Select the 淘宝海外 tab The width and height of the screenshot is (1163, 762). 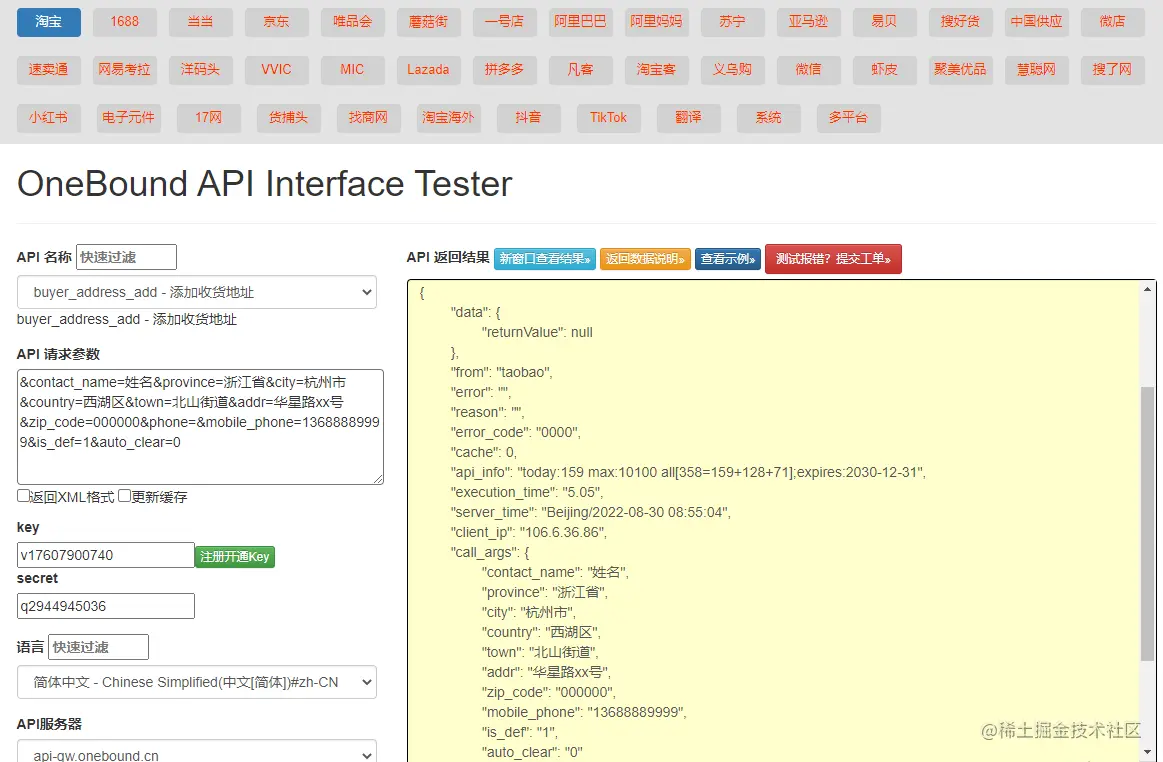click(x=448, y=117)
